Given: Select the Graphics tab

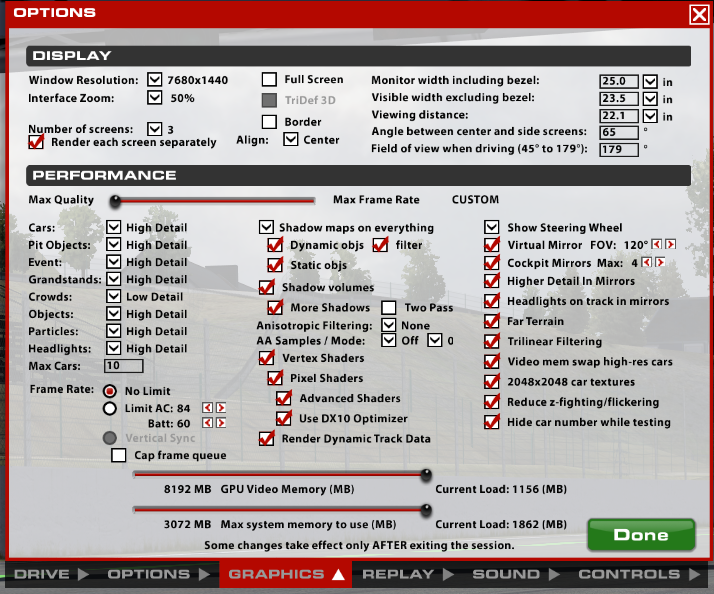Looking at the screenshot, I should click(286, 574).
